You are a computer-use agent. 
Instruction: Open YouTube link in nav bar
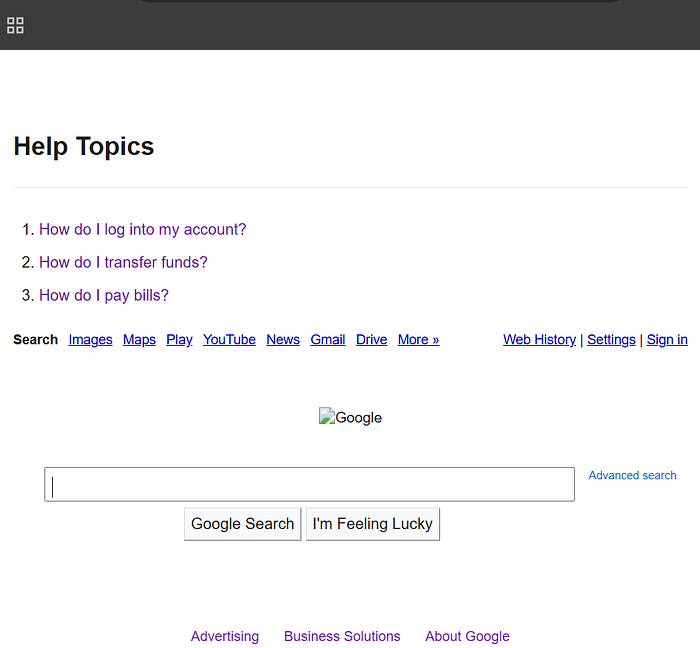tap(229, 340)
